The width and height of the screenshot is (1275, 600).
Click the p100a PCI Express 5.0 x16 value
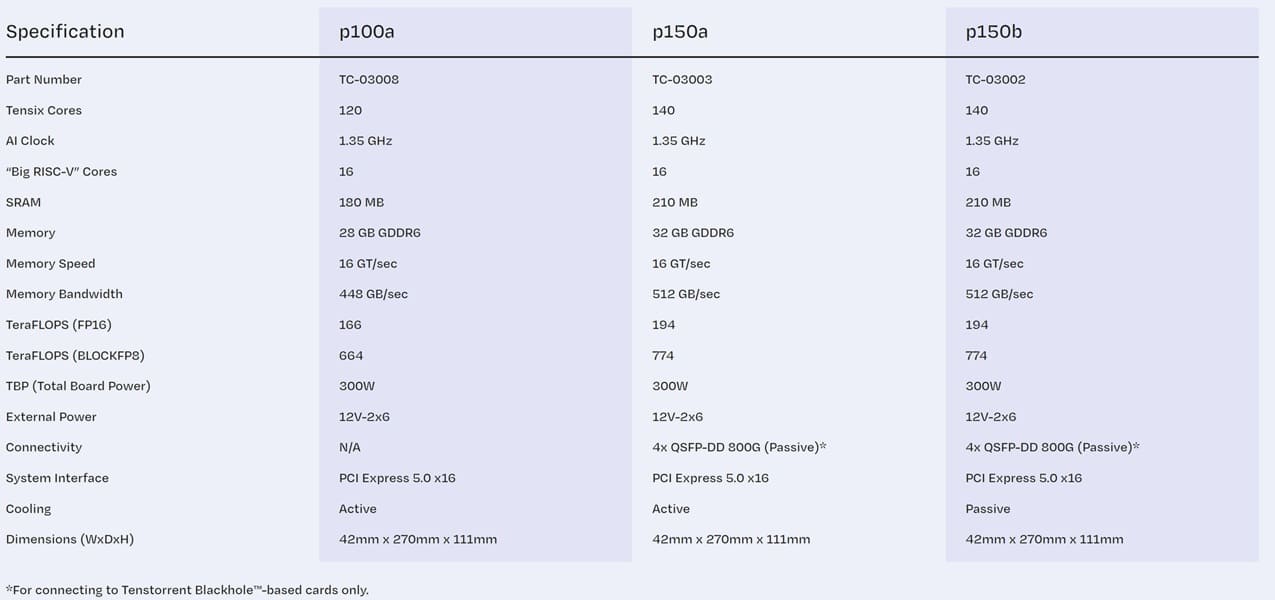[397, 478]
